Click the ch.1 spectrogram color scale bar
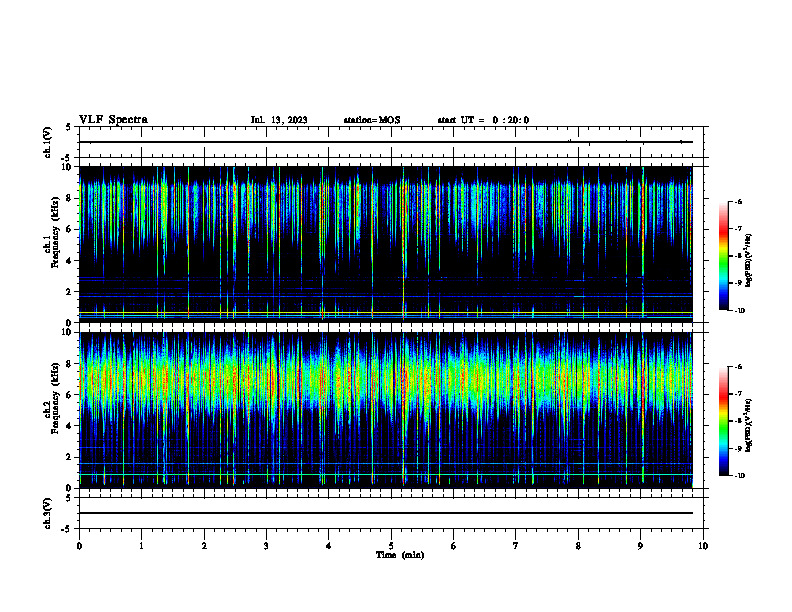The height and width of the screenshot is (612, 792). pos(724,256)
